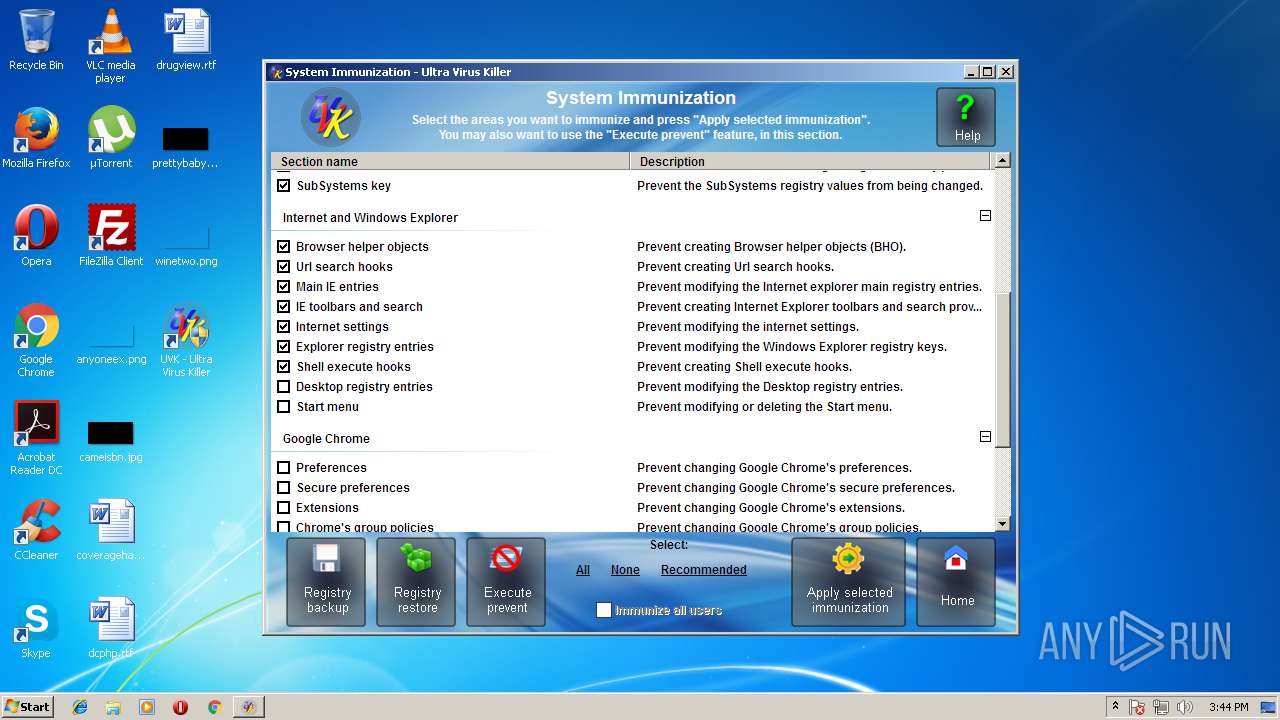
Task: Launch FileZilla Client shortcut
Action: point(111,236)
